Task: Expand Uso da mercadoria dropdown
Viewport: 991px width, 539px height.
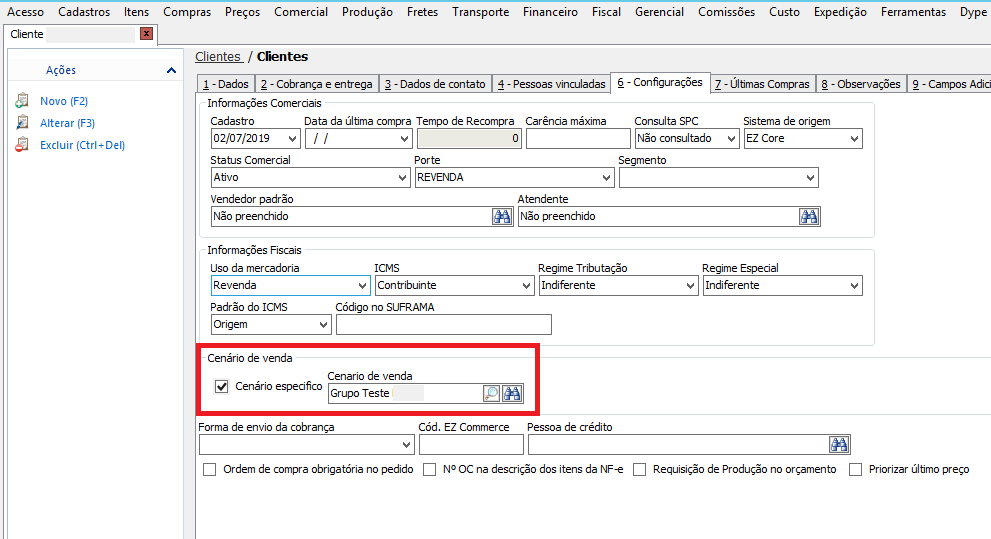Action: pos(362,286)
